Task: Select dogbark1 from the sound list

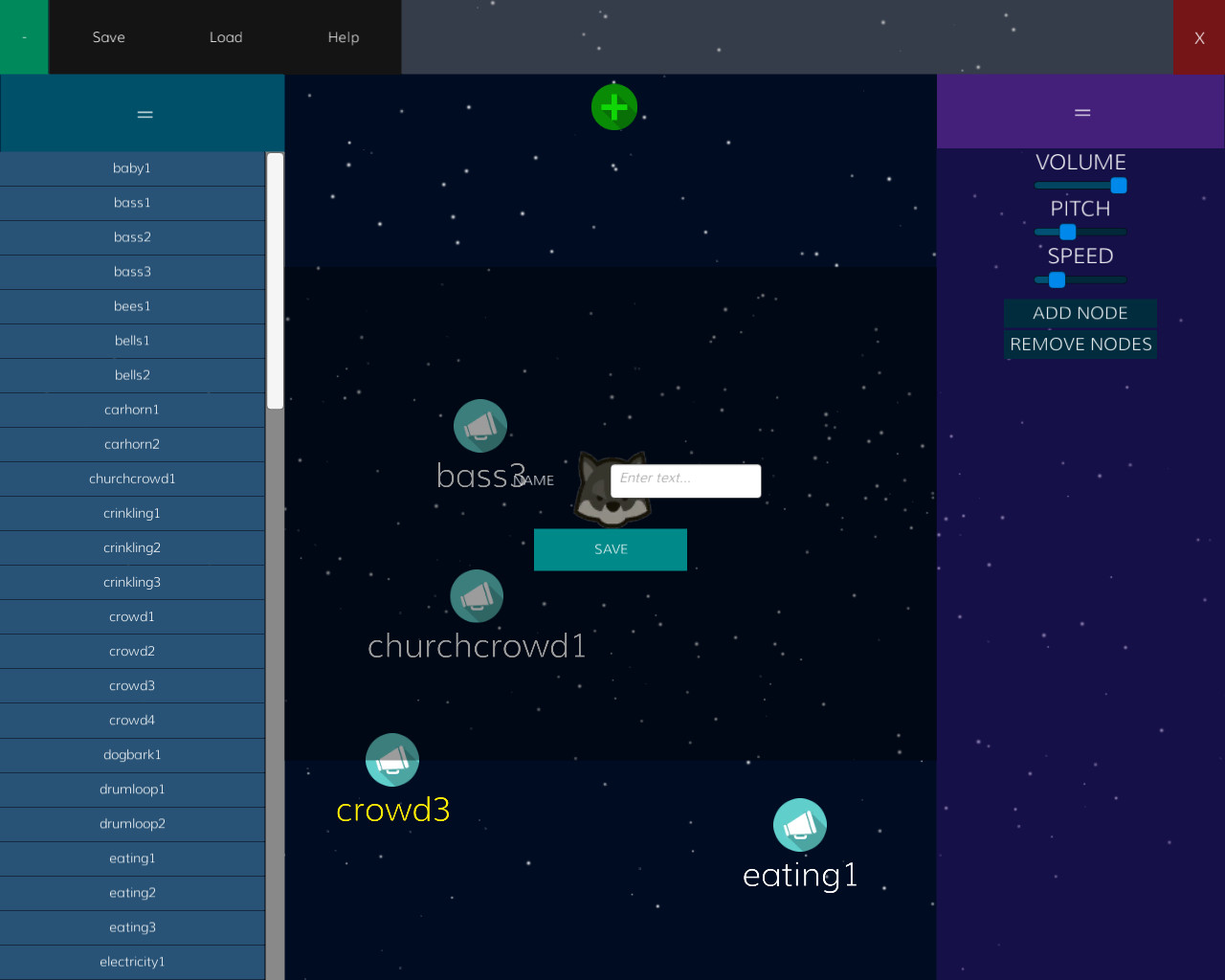Action: (132, 755)
